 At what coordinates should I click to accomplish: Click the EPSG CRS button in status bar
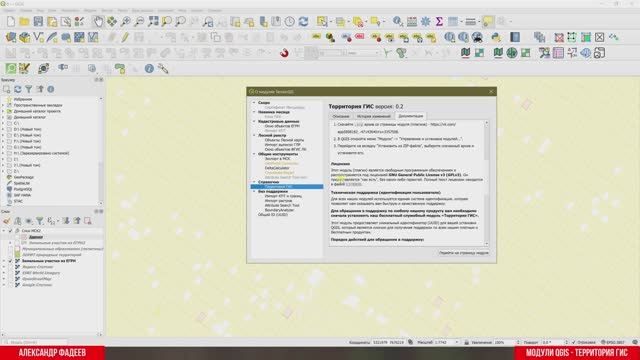click(613, 342)
